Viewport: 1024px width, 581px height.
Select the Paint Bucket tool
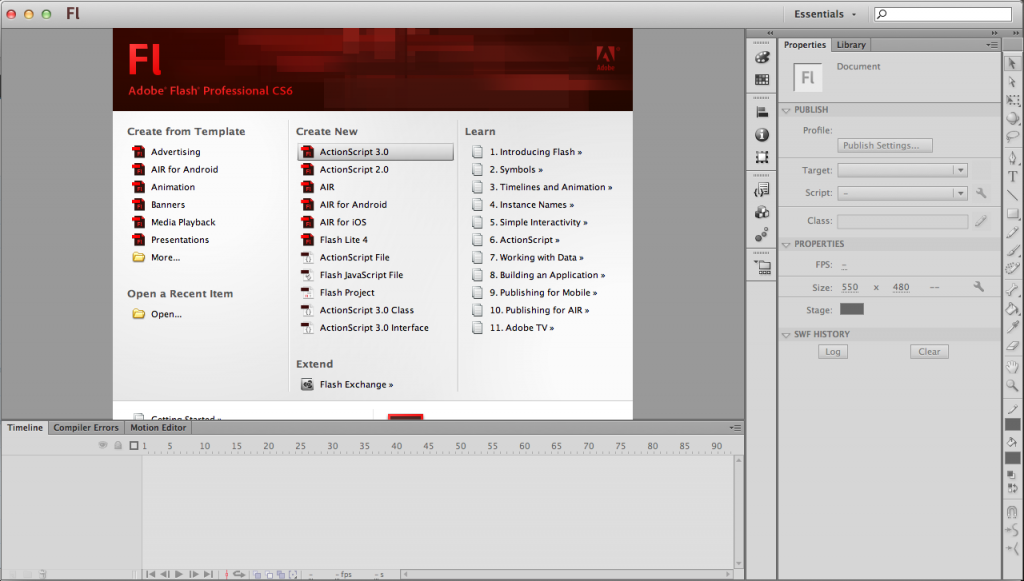click(x=1012, y=308)
